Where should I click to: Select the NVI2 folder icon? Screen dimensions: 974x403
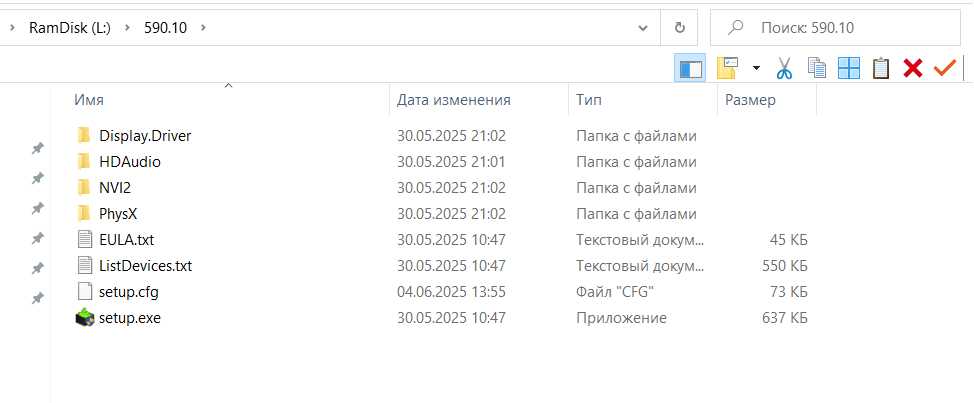click(83, 188)
